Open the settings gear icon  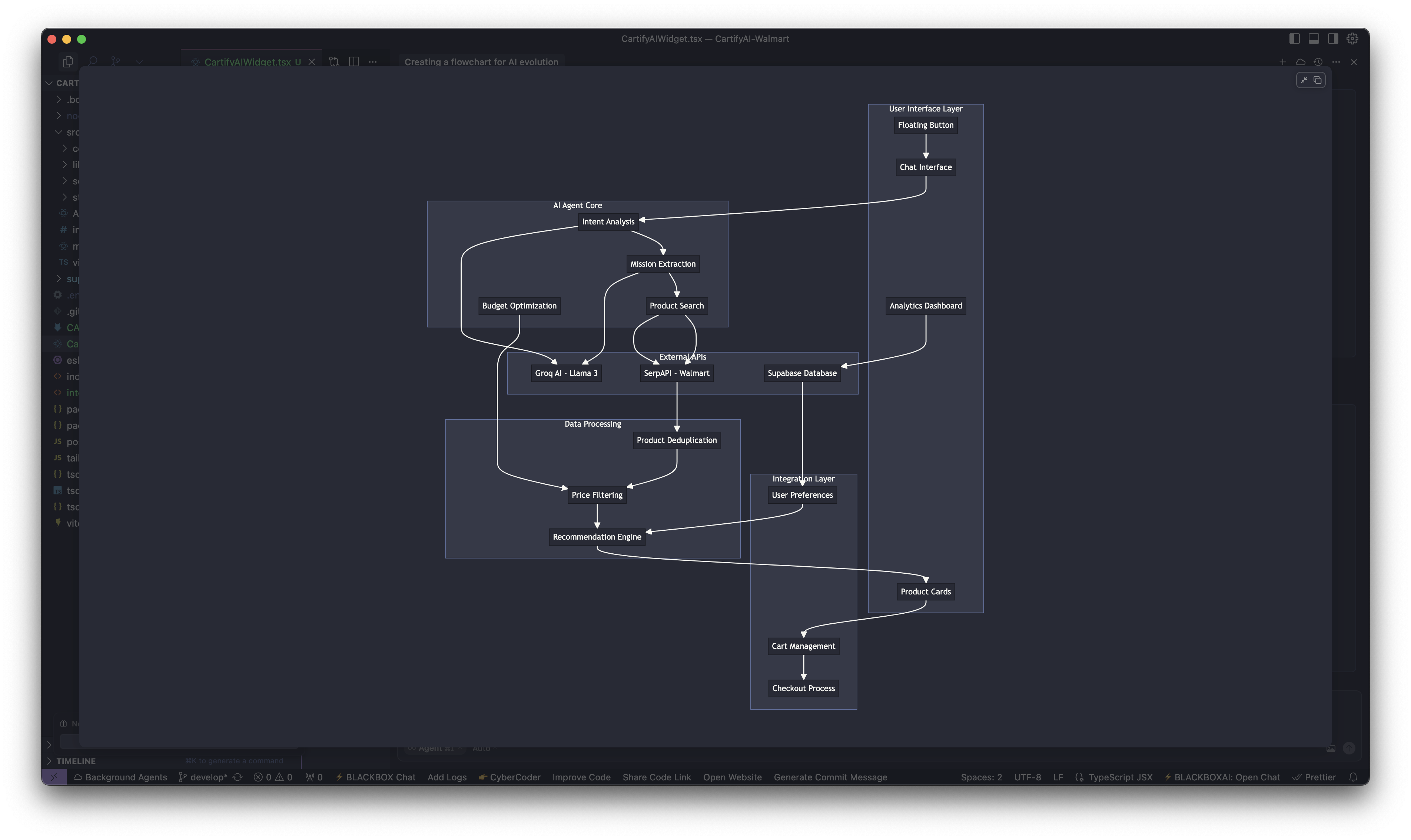[1352, 39]
